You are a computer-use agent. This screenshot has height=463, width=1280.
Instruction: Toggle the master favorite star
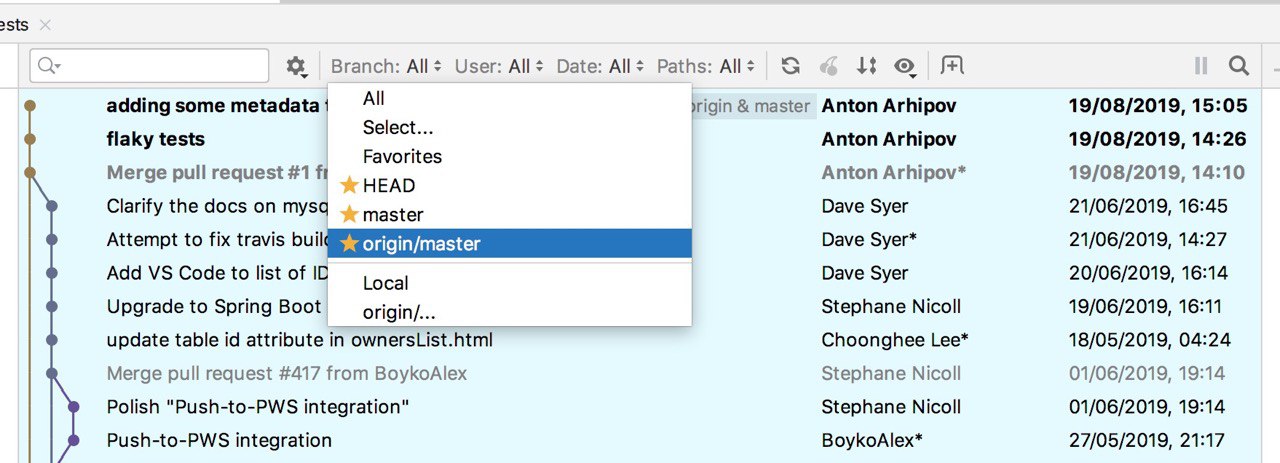349,215
